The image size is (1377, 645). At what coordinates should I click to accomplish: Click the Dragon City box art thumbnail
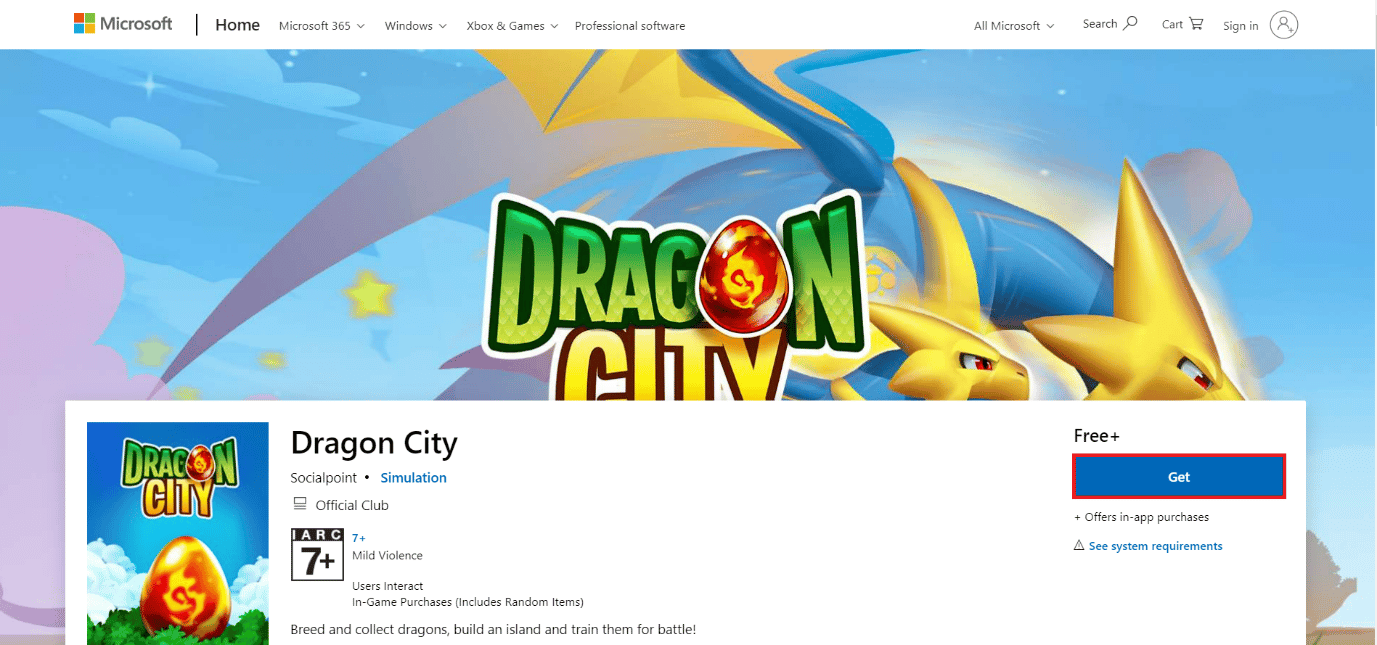(178, 533)
